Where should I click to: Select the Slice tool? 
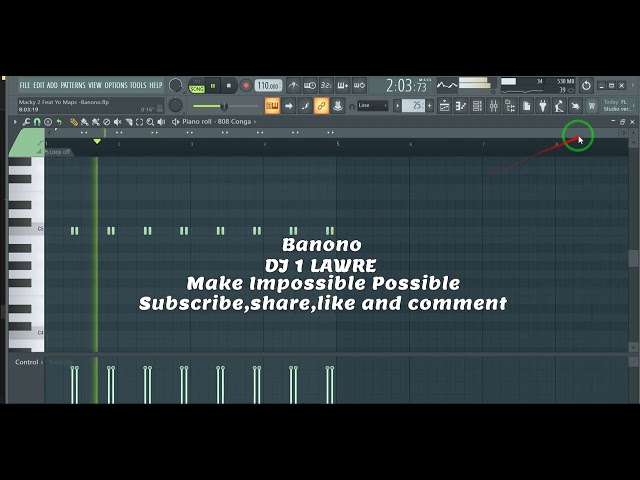129,122
